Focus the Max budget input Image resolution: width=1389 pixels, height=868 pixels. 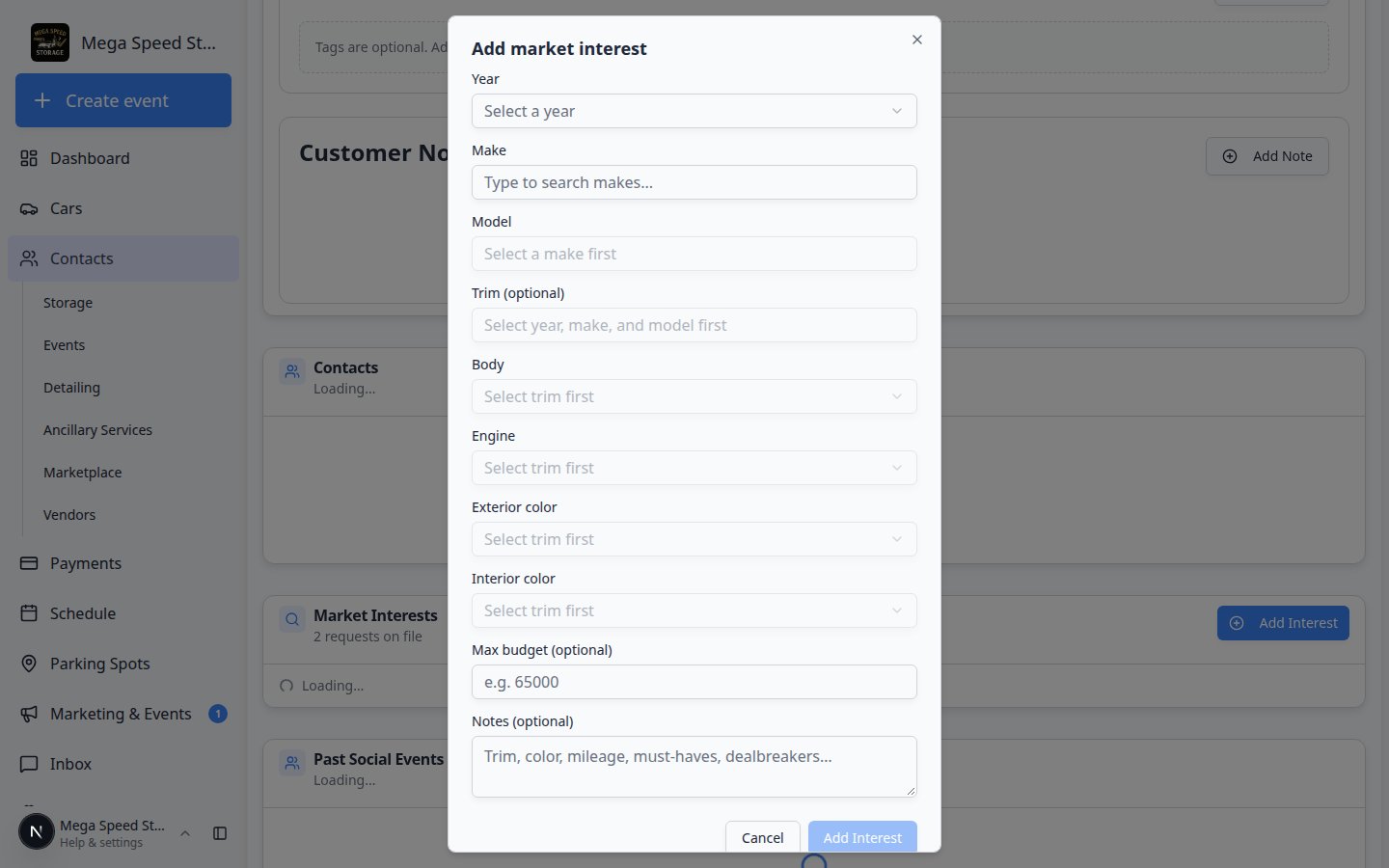[694, 682]
